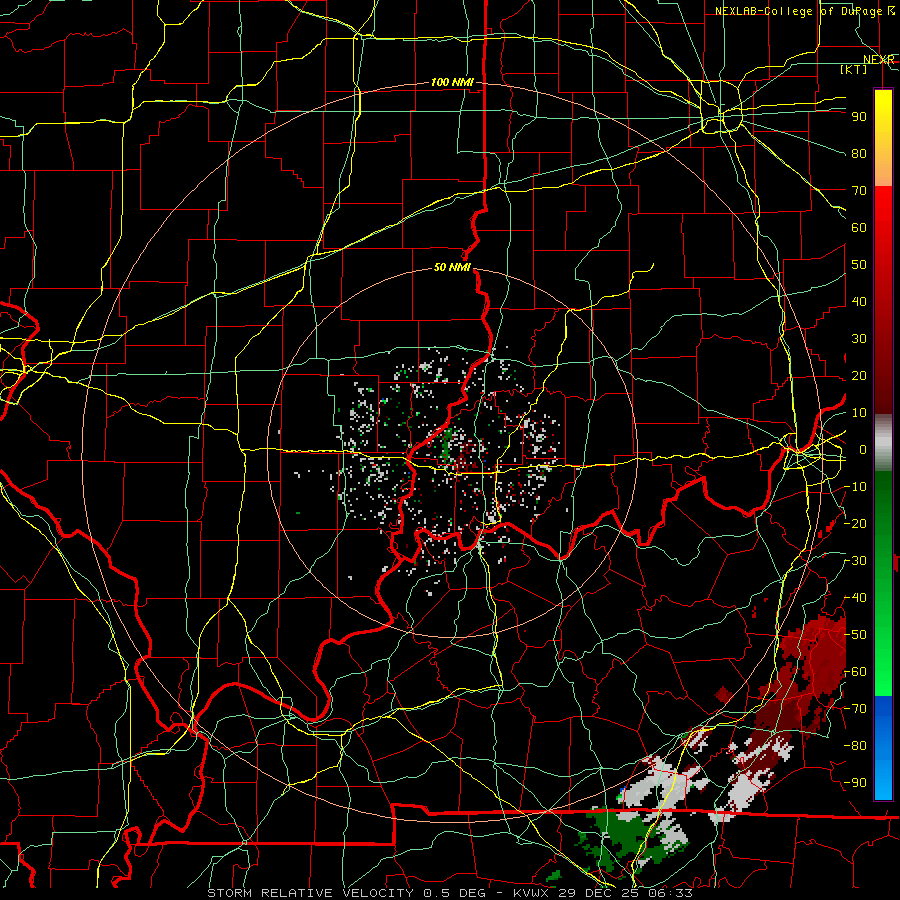Screen dimensions: 900x900
Task: Click the -10 value on velocity scale
Action: click(855, 487)
